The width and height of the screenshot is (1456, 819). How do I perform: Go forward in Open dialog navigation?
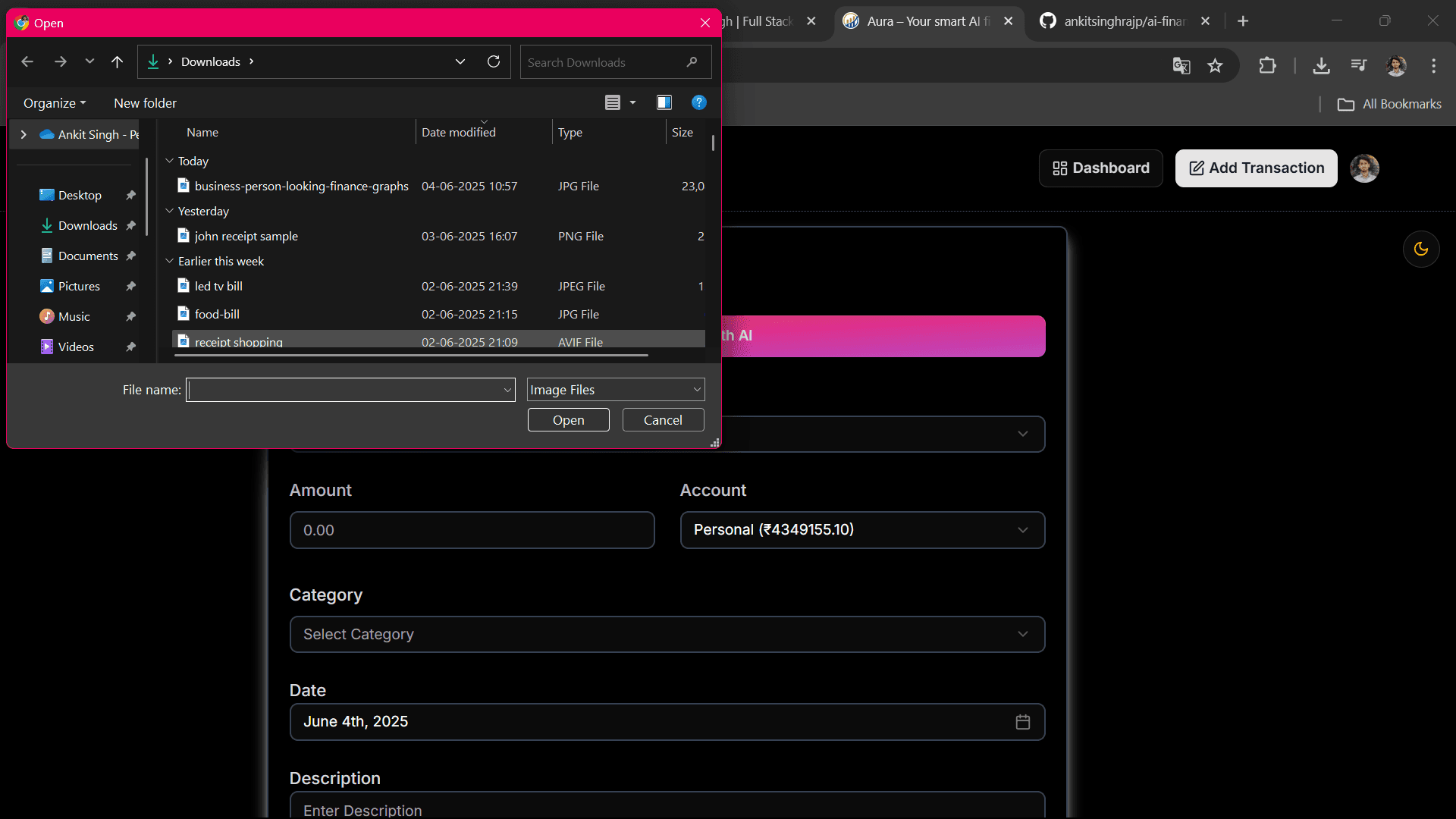click(61, 61)
